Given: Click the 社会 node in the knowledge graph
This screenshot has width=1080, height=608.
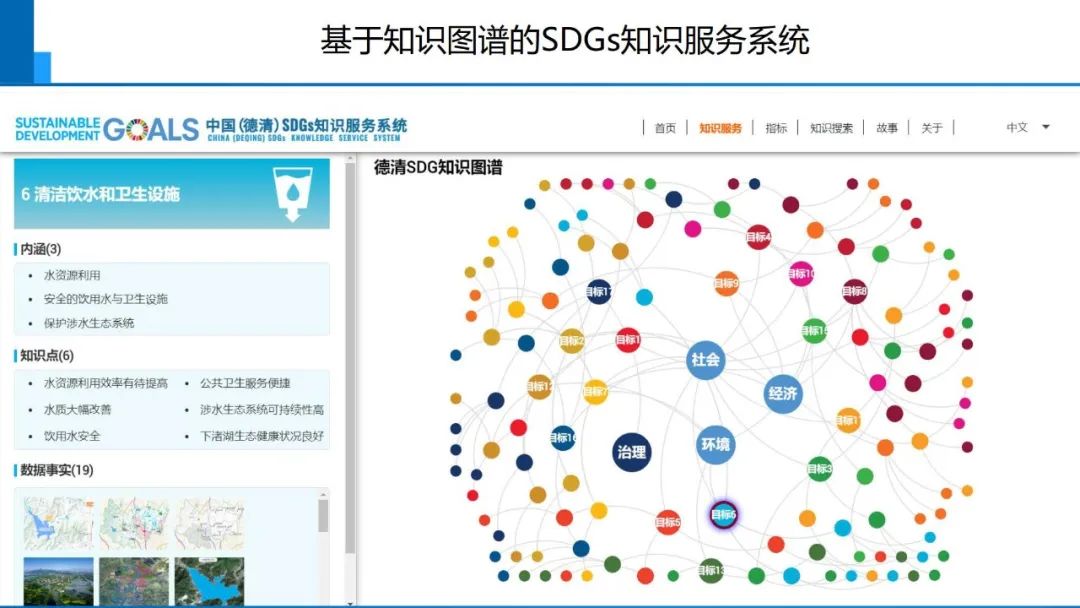Looking at the screenshot, I should pyautogui.click(x=704, y=358).
